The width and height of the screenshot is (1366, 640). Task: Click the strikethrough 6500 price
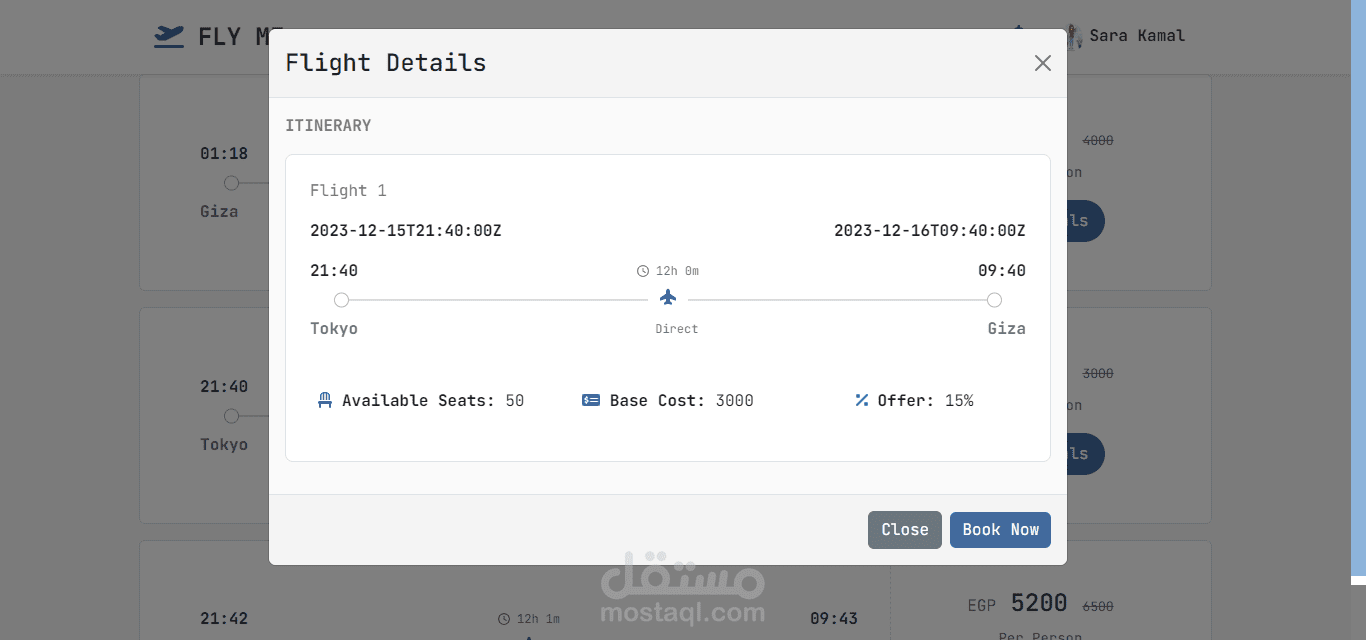point(1100,606)
